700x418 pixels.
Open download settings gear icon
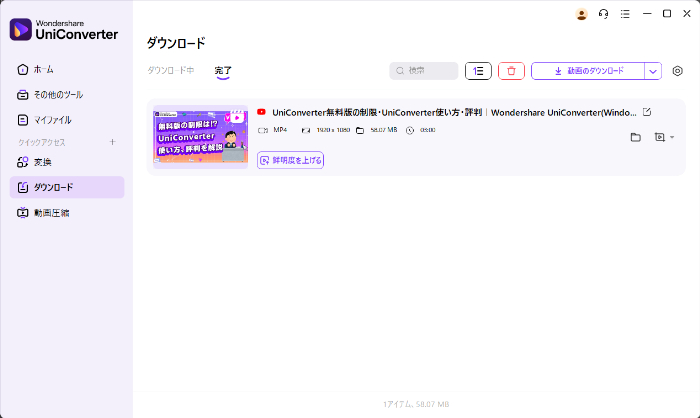pos(677,71)
